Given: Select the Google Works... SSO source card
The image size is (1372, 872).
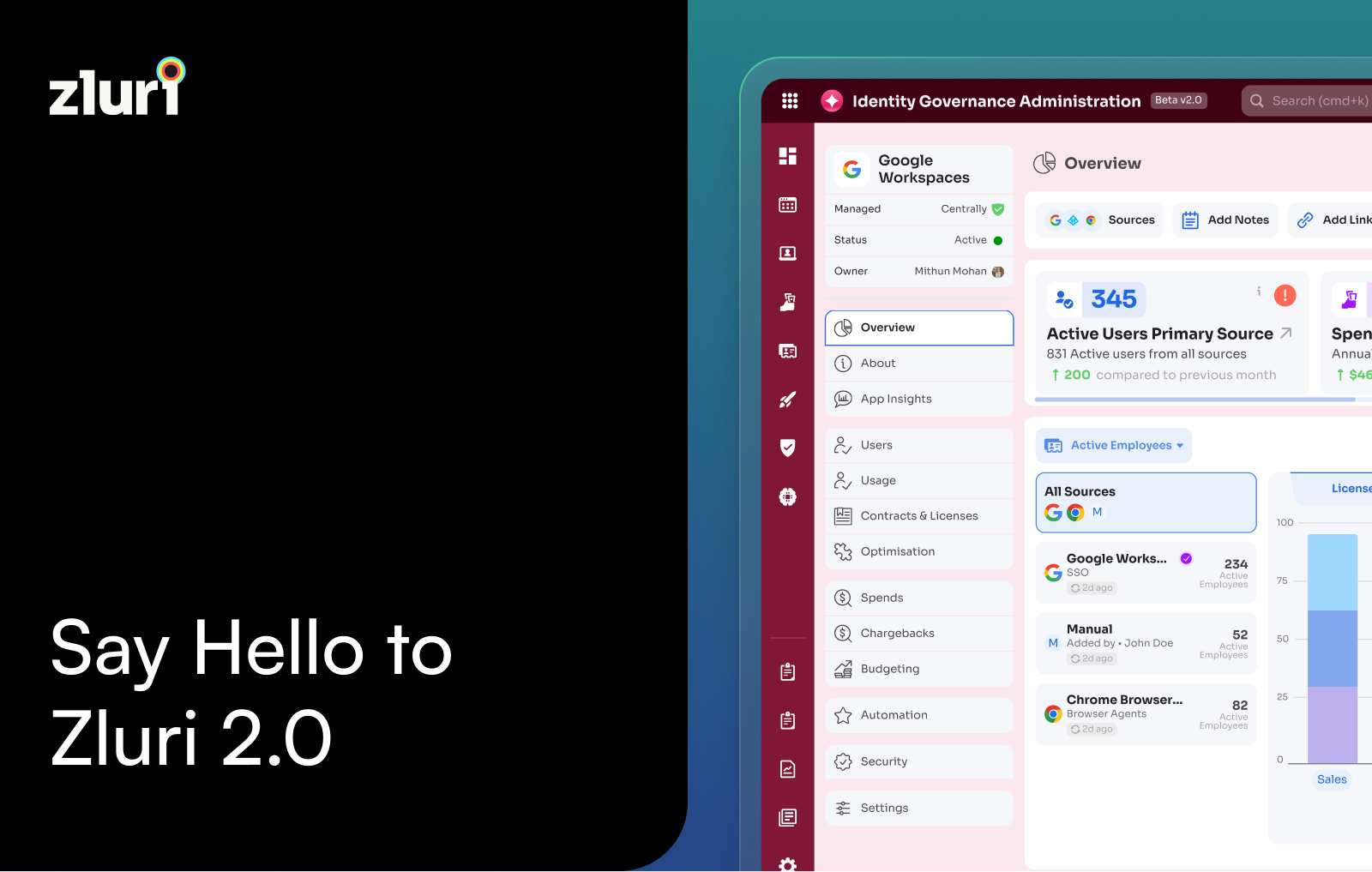Looking at the screenshot, I should coord(1146,573).
